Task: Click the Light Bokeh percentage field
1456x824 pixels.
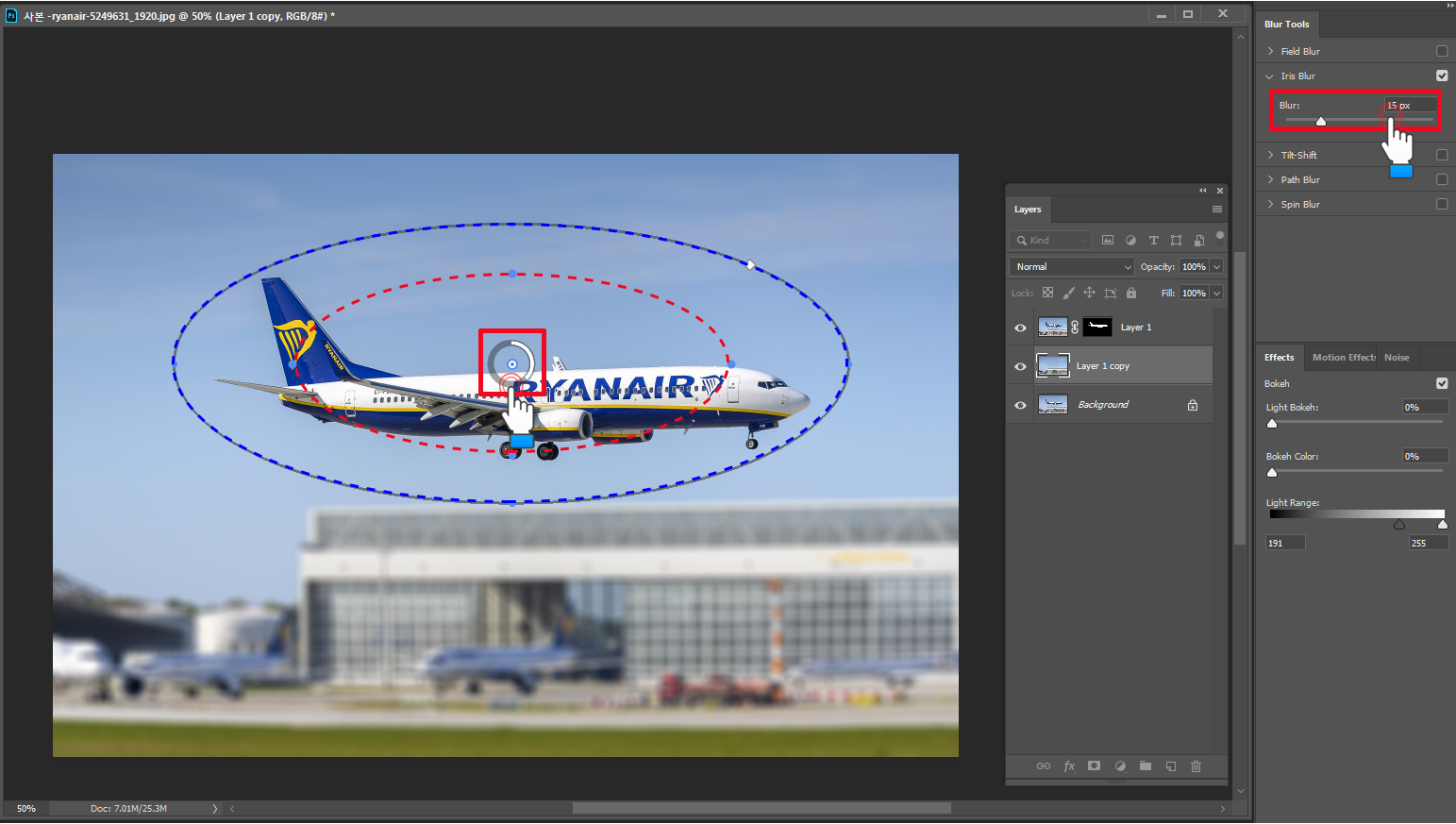Action: [x=1425, y=407]
